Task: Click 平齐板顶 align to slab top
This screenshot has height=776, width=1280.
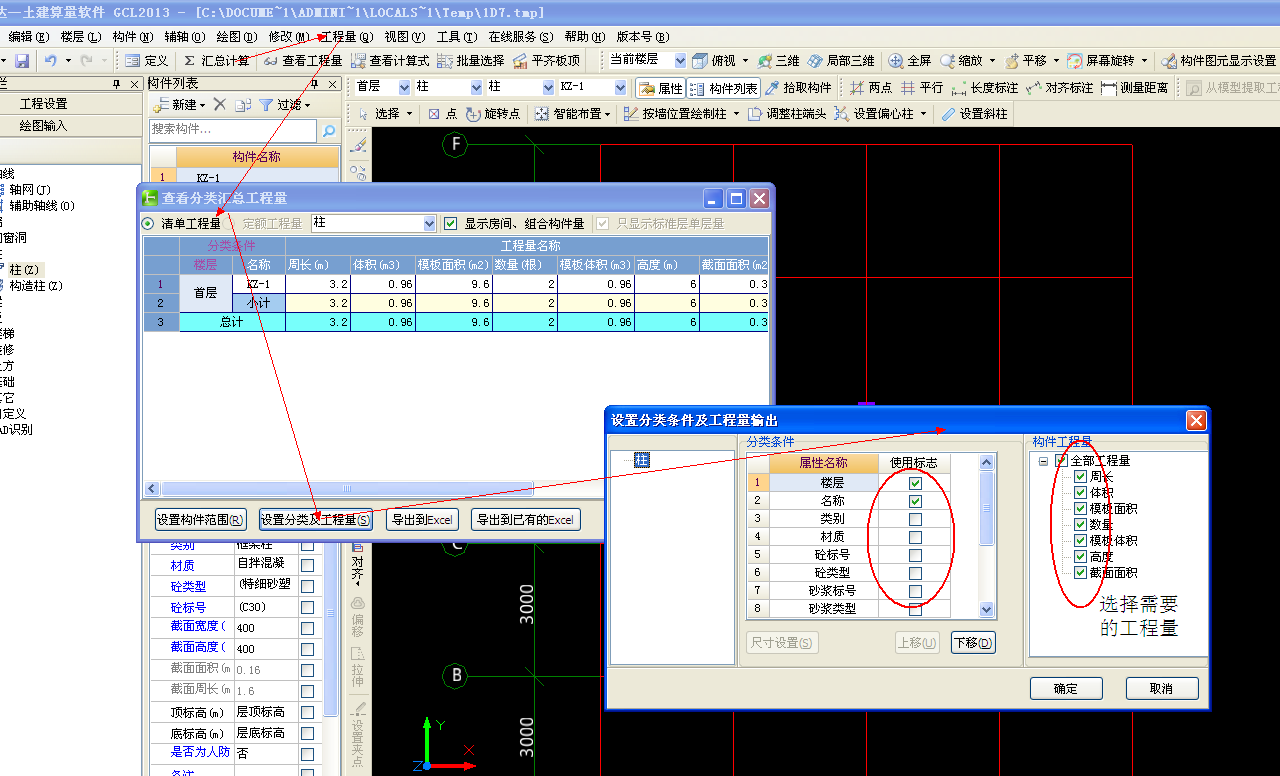Action: pos(546,61)
